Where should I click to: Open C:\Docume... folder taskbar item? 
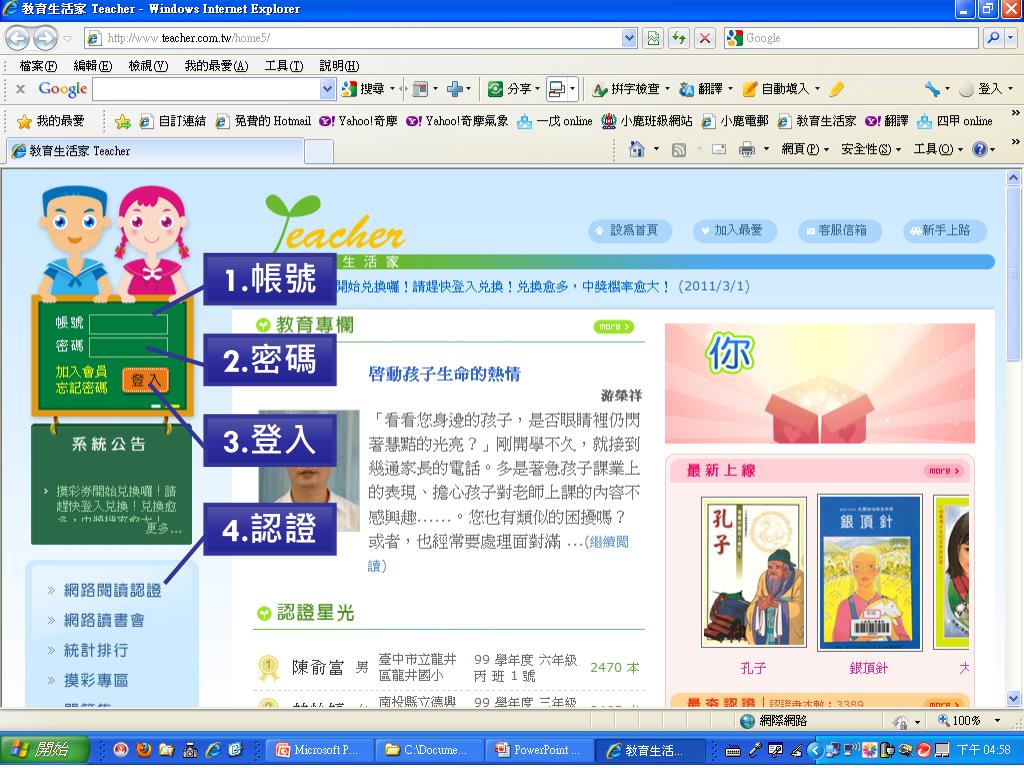[x=430, y=750]
